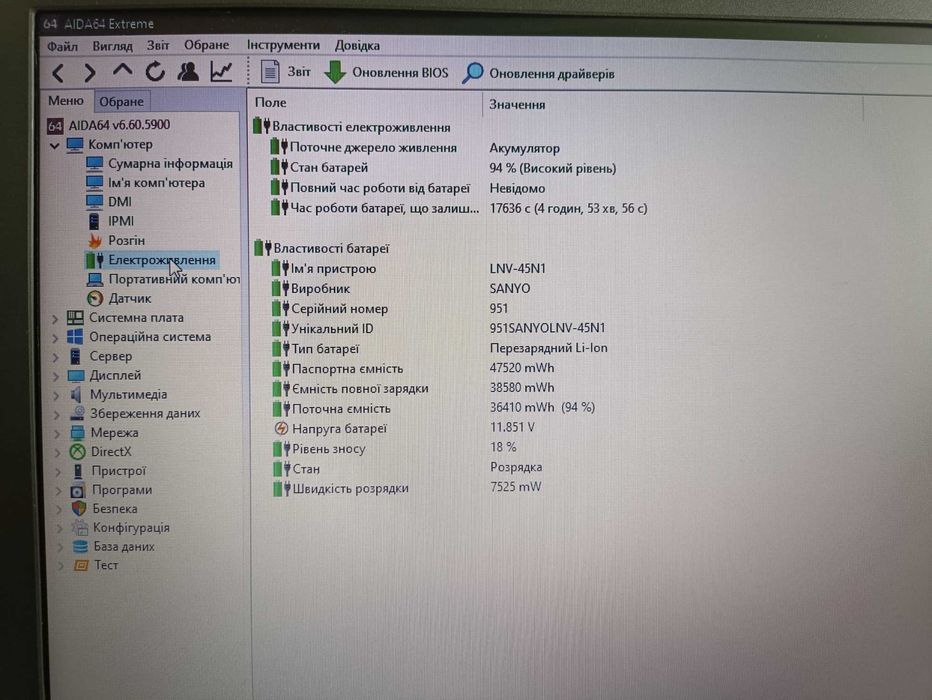Go back with the left arrow toolbar icon

point(58,73)
